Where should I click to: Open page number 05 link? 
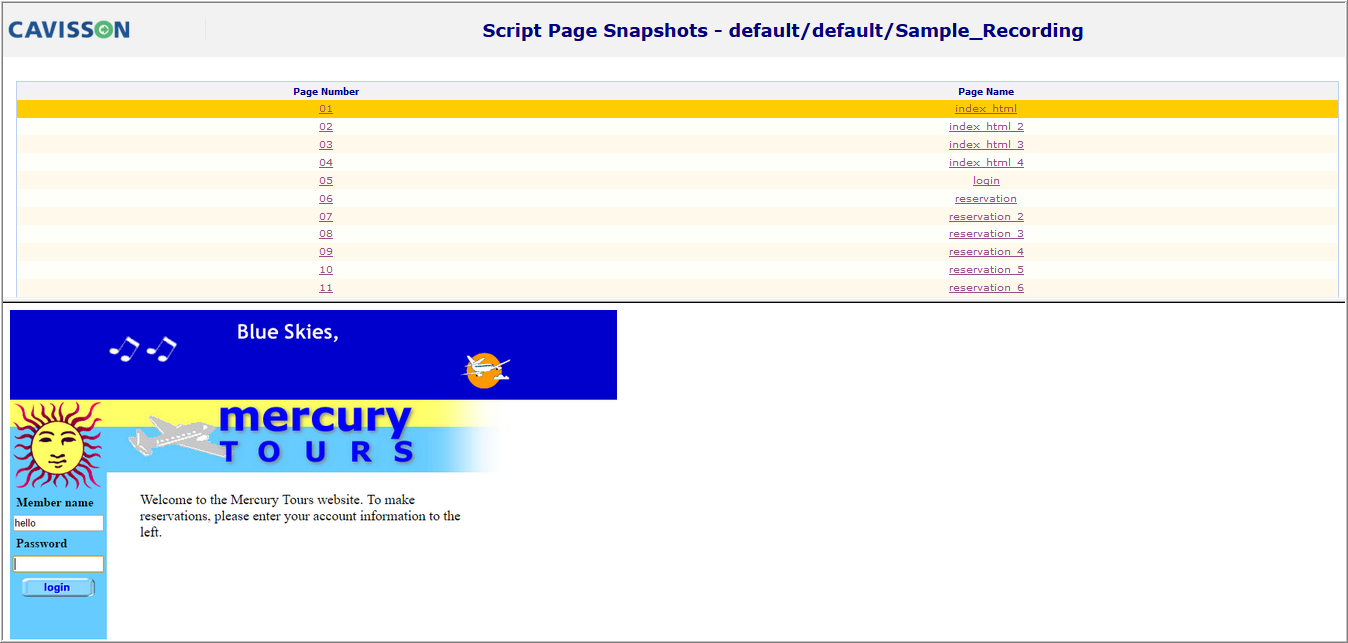pyautogui.click(x=326, y=181)
